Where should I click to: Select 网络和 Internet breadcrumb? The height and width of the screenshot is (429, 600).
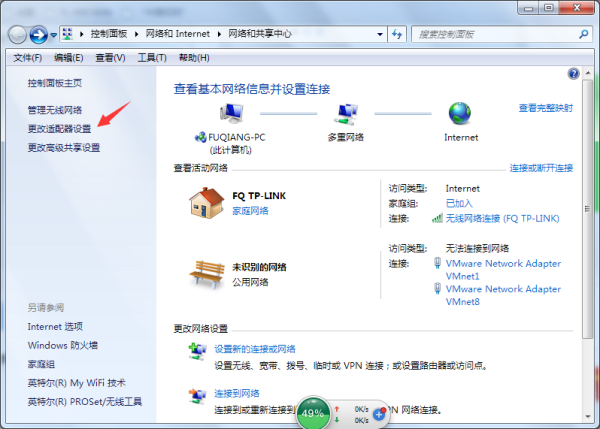pyautogui.click(x=178, y=34)
